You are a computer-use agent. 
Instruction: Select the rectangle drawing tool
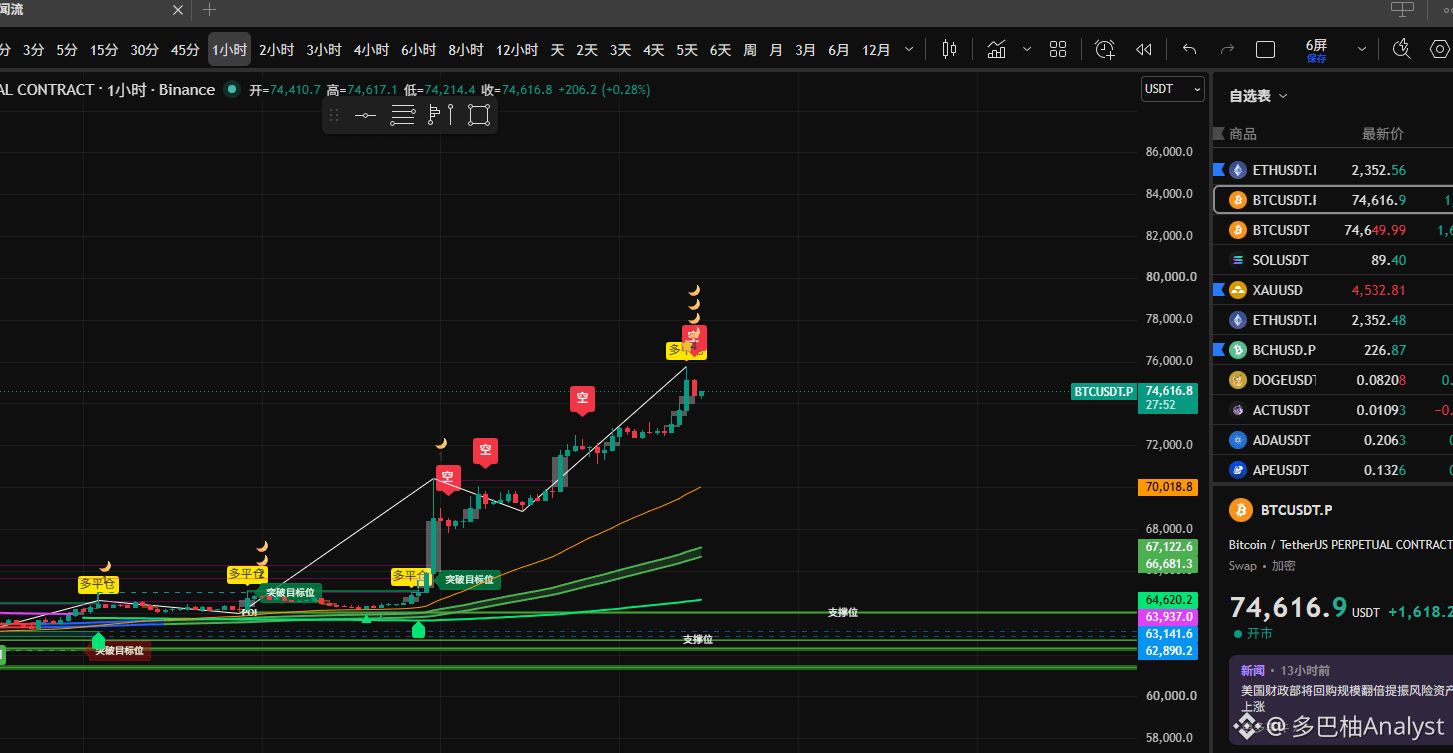click(479, 115)
